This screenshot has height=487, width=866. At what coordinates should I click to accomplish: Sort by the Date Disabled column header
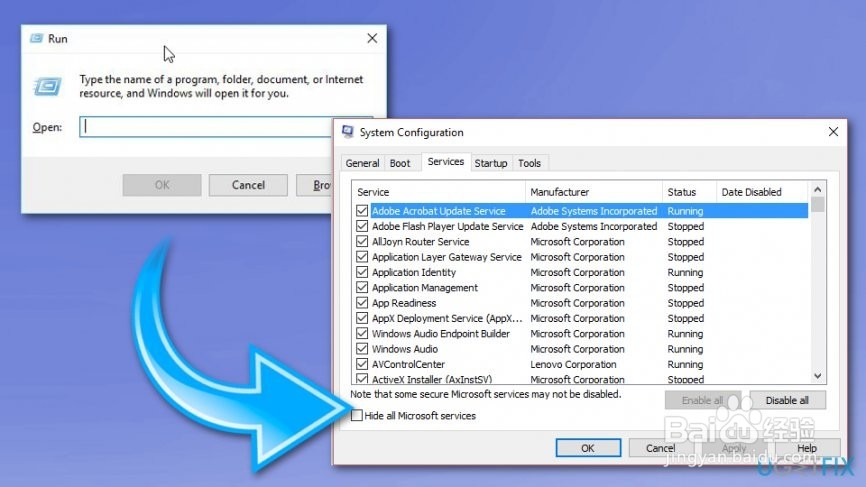click(x=762, y=192)
